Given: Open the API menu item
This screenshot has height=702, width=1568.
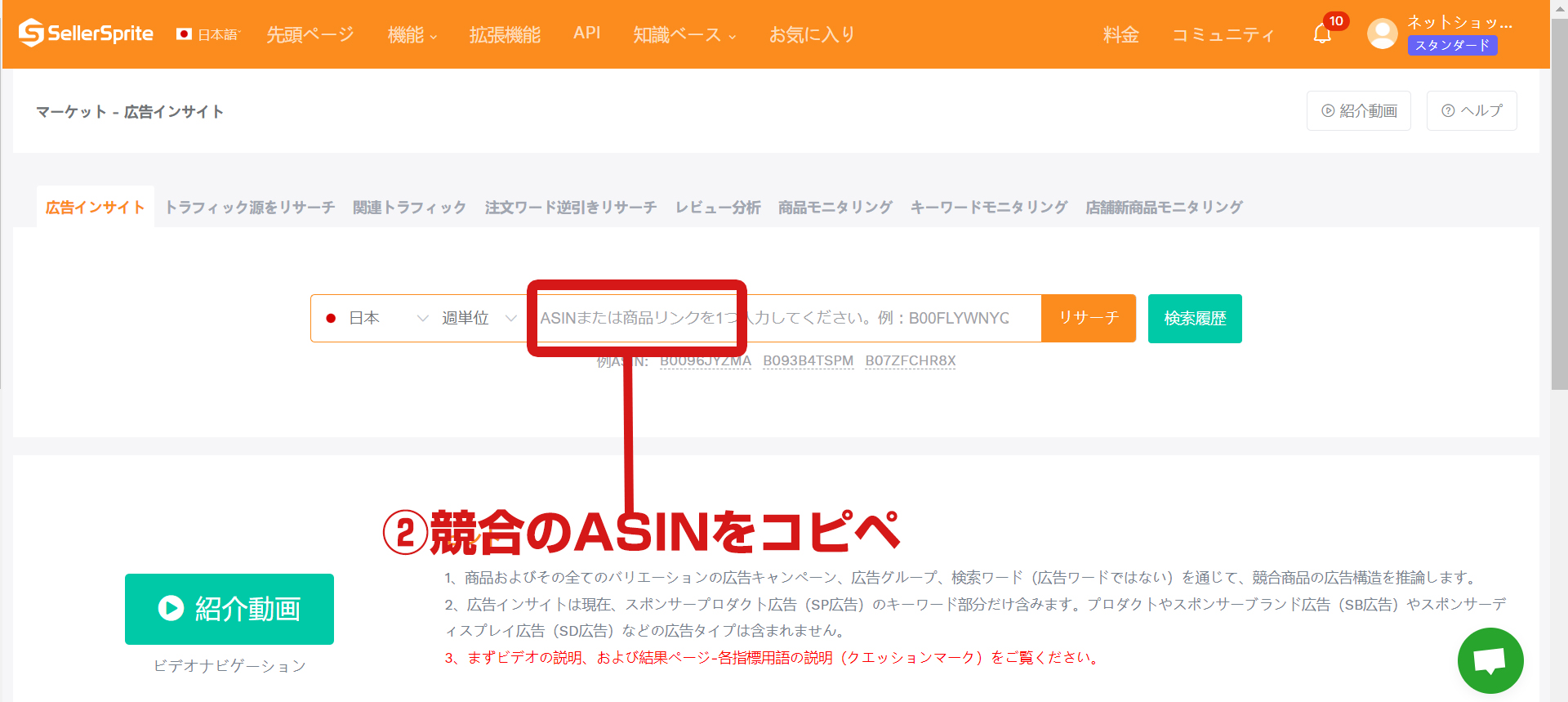Looking at the screenshot, I should tap(586, 33).
